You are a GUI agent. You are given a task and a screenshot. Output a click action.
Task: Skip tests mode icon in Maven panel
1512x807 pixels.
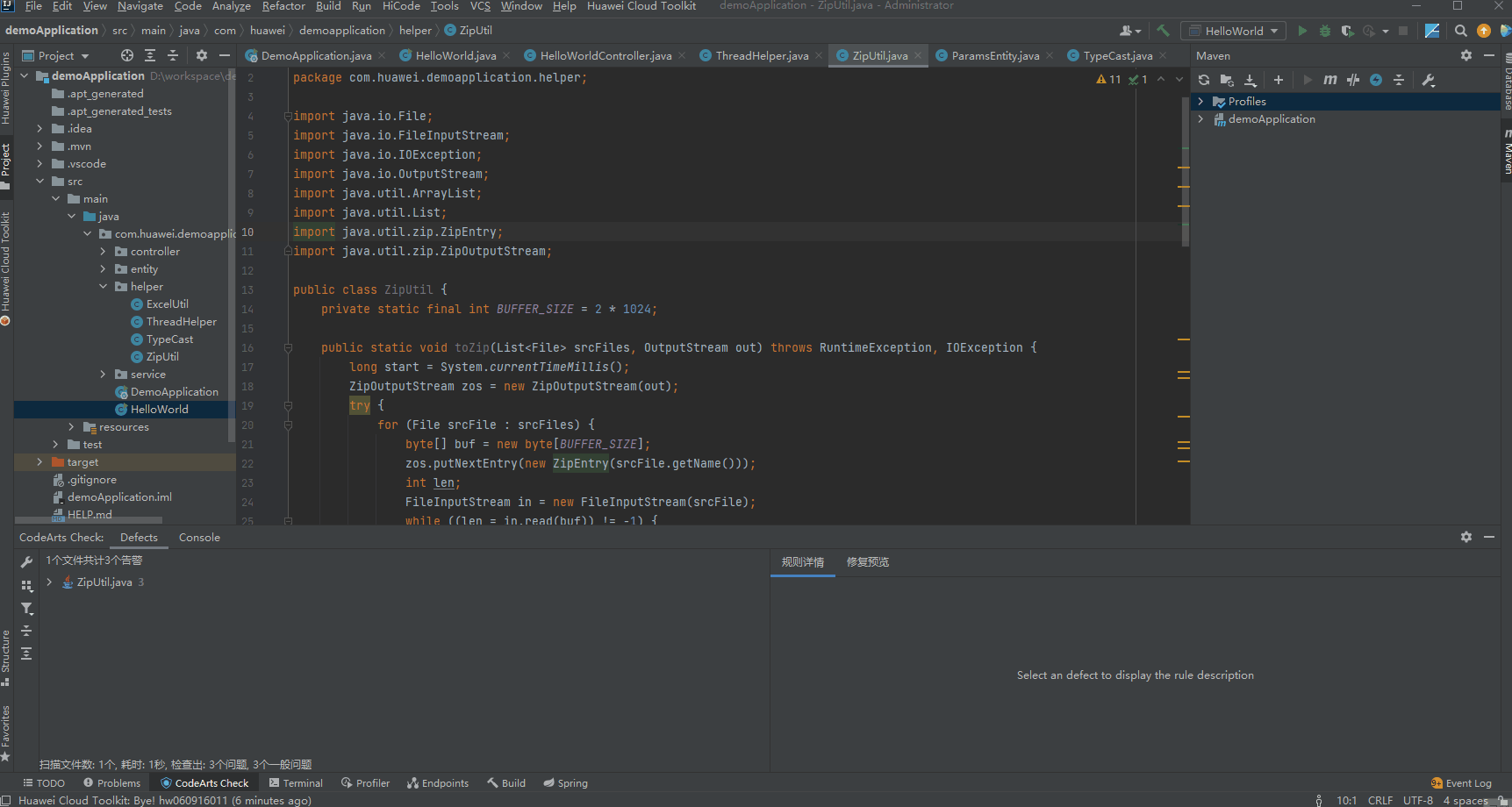pyautogui.click(x=1353, y=79)
